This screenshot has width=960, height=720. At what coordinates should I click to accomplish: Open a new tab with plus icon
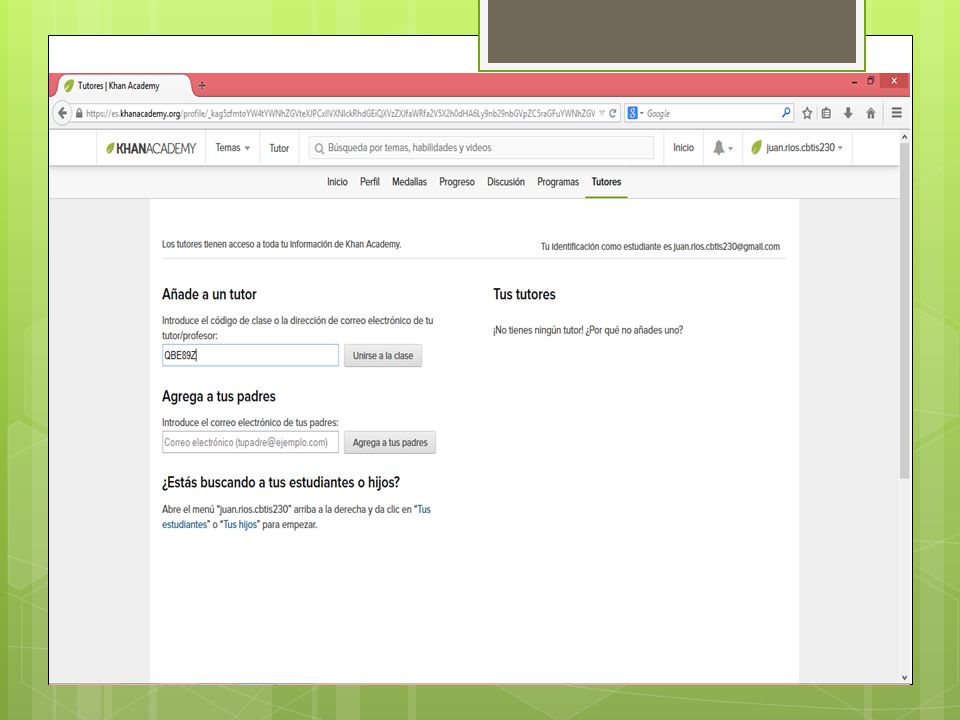pos(202,86)
